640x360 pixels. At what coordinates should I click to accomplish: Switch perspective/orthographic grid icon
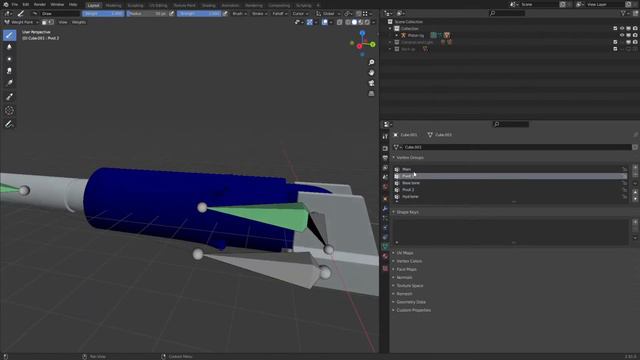pyautogui.click(x=371, y=94)
